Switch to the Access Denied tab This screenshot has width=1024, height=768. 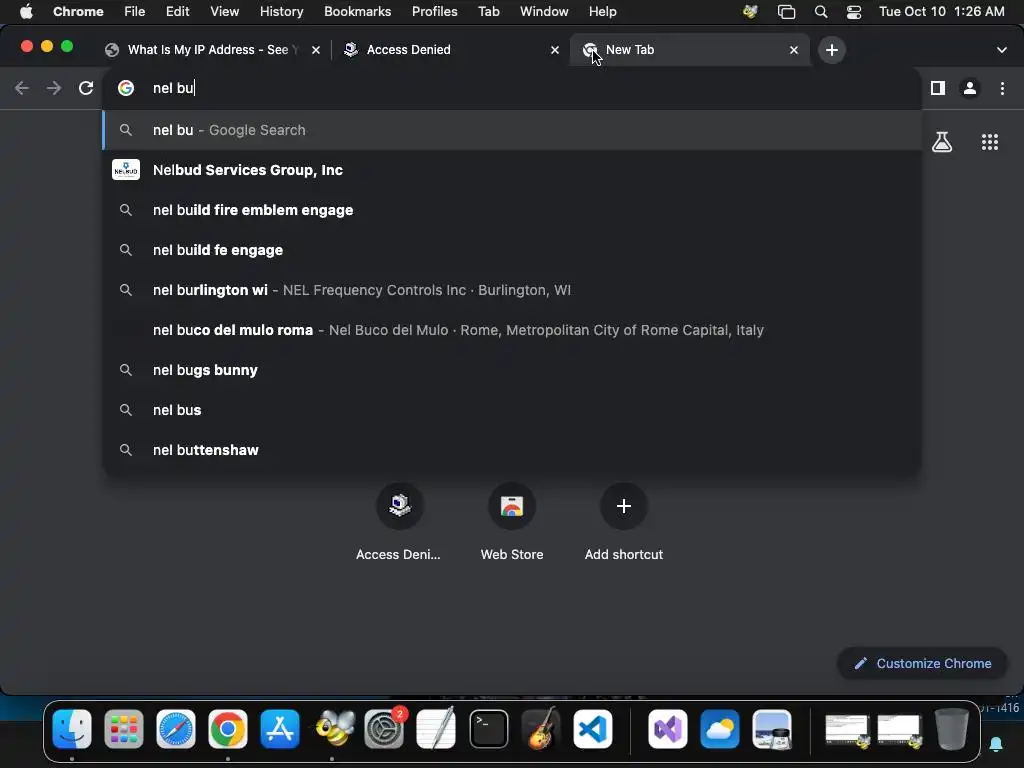451,50
